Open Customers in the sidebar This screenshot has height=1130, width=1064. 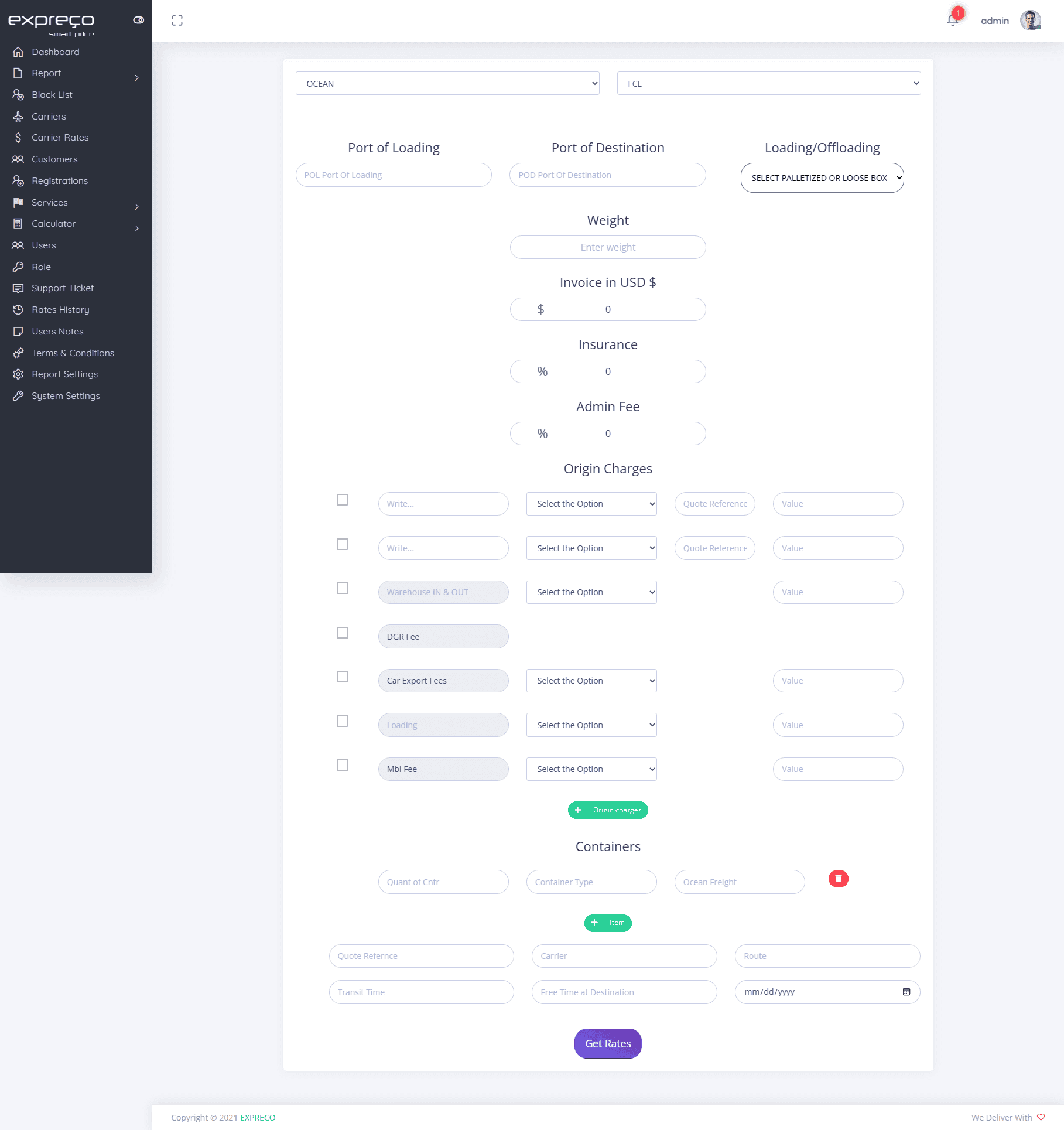(x=54, y=159)
